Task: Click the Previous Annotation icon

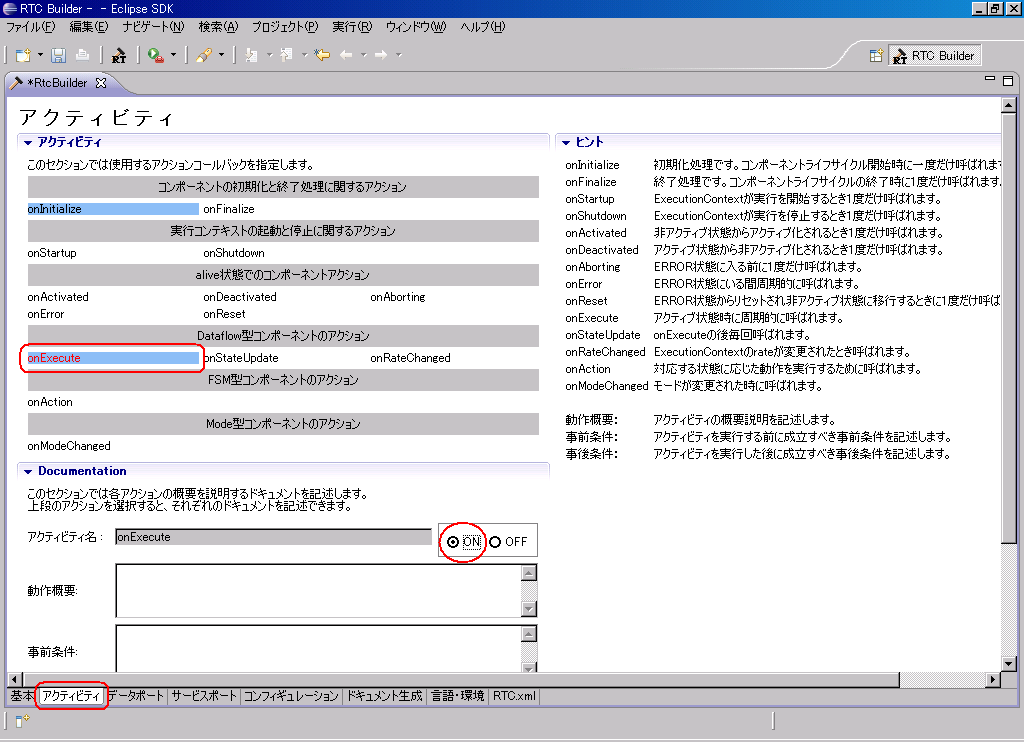Action: pyautogui.click(x=287, y=56)
